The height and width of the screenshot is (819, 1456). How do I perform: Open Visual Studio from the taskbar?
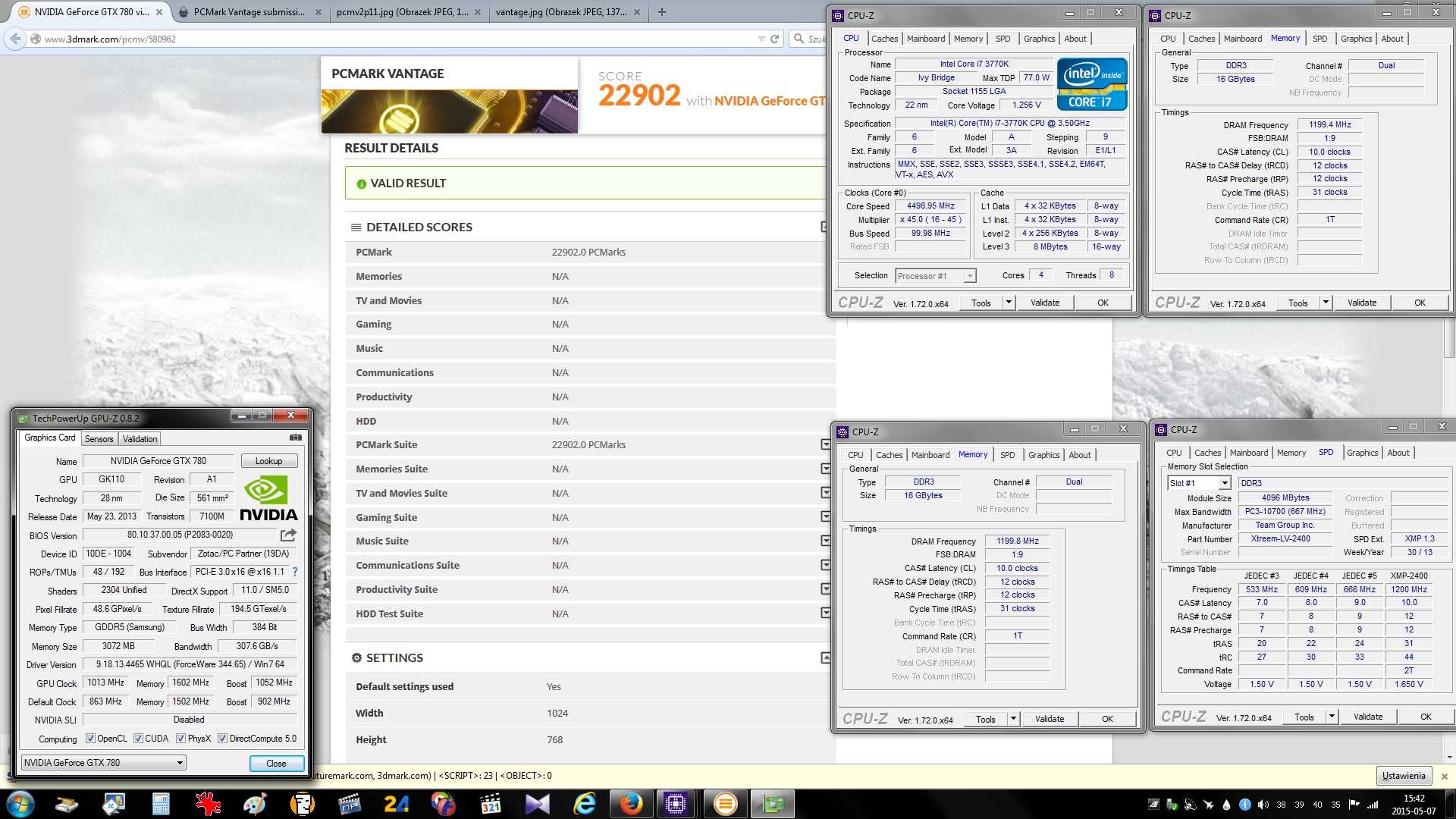coord(537,804)
